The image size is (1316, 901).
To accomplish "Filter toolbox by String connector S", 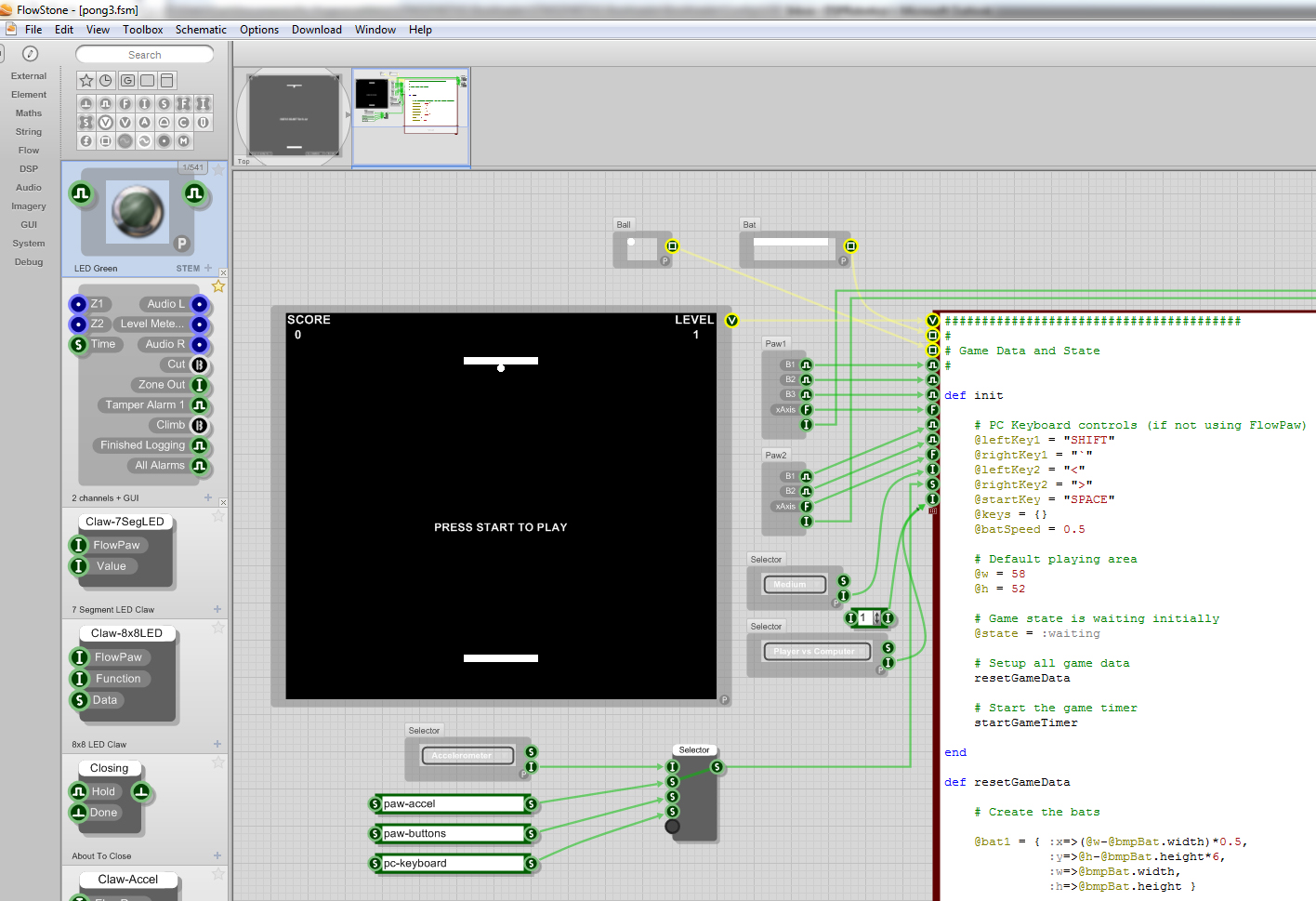I will coord(164,103).
